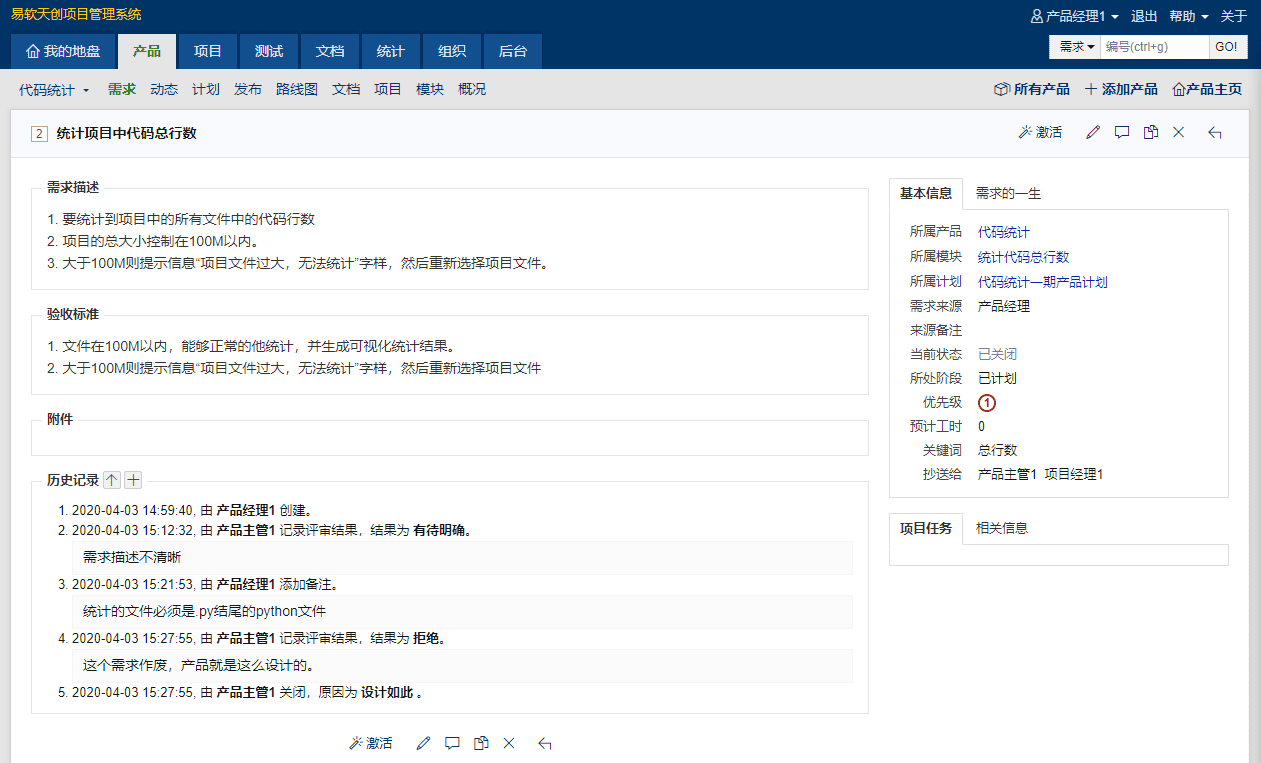The width and height of the screenshot is (1261, 763).
Task: Expand the 帮助 help menu
Action: (1189, 16)
